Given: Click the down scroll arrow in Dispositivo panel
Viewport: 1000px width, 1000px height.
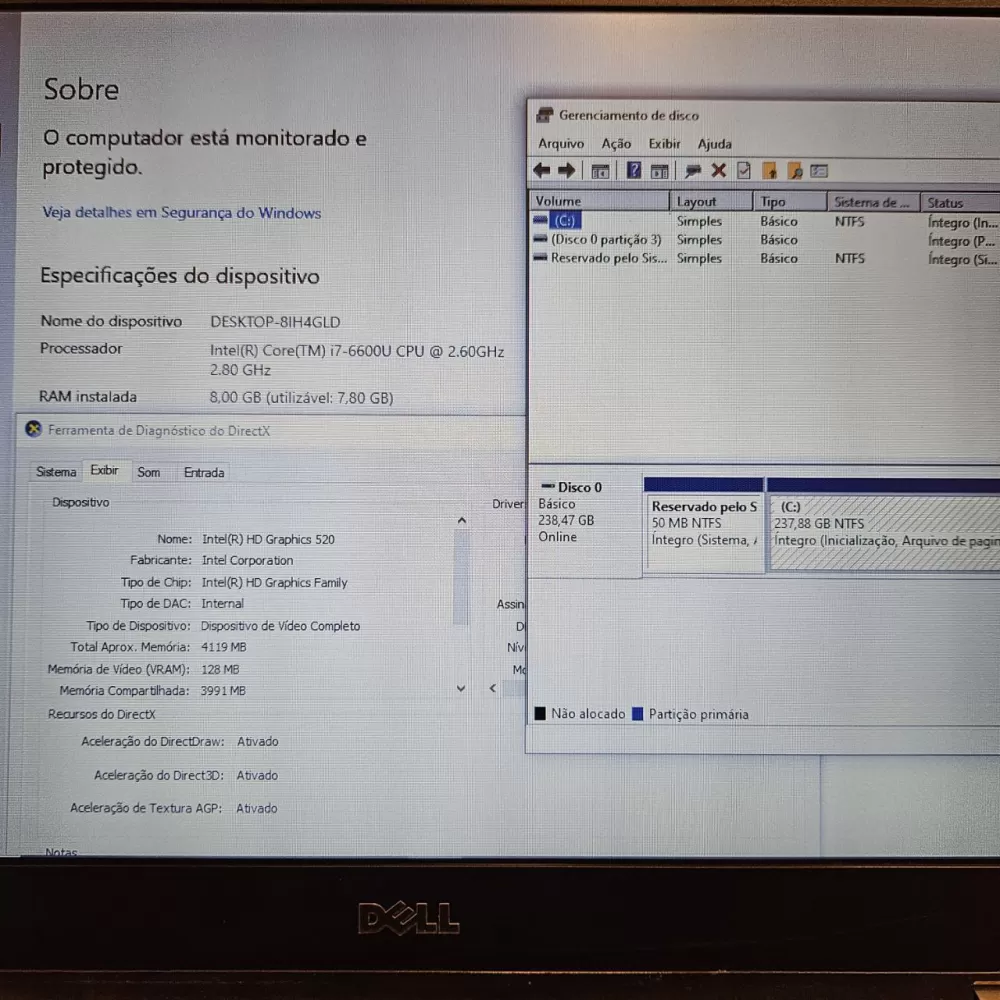Looking at the screenshot, I should pos(461,689).
